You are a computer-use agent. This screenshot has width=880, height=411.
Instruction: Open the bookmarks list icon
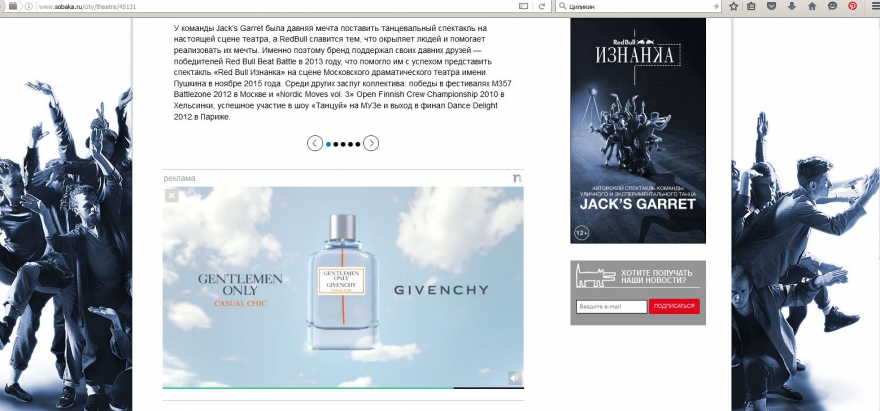click(750, 6)
